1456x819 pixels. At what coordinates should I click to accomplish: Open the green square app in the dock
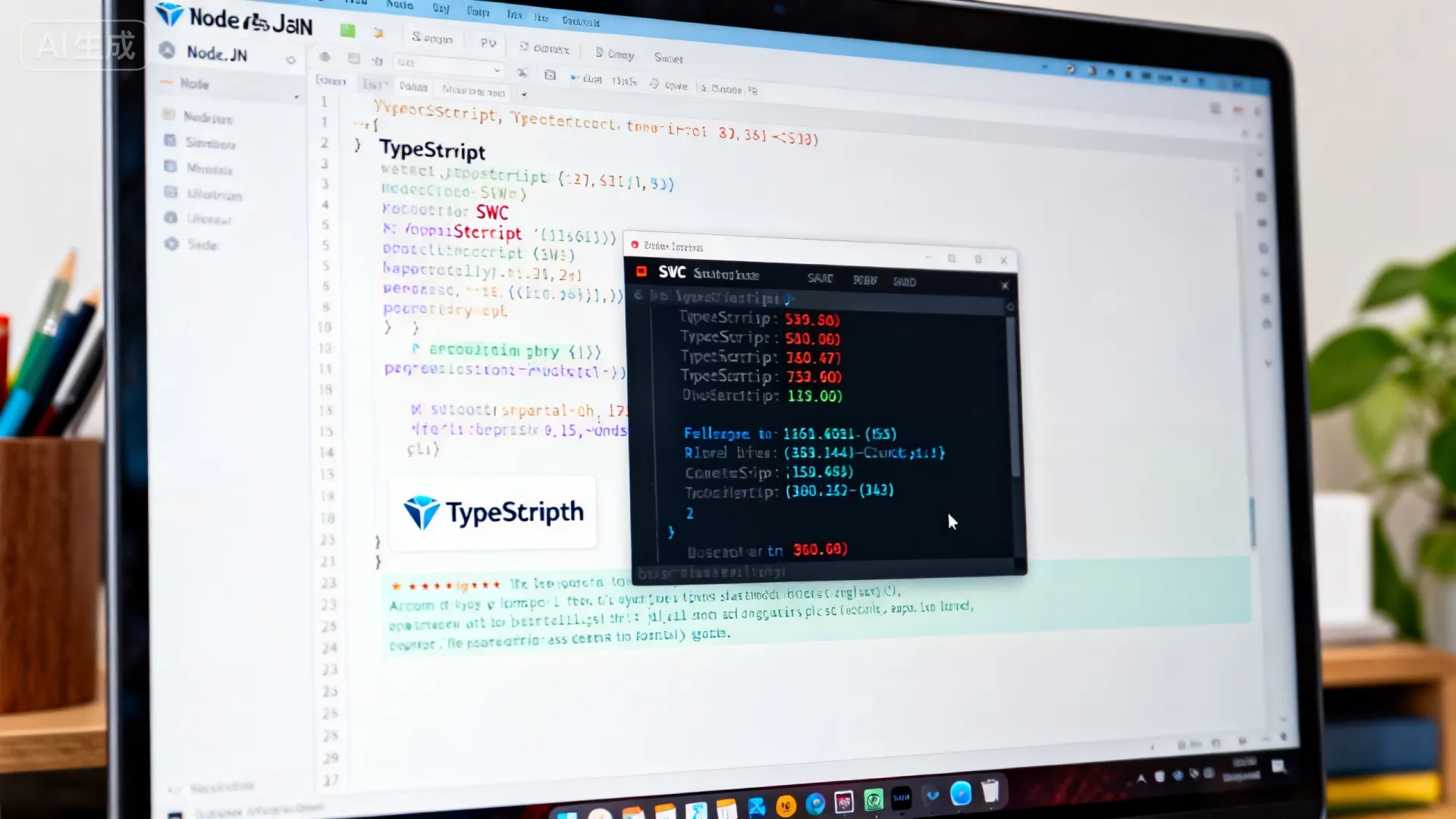coord(874,799)
